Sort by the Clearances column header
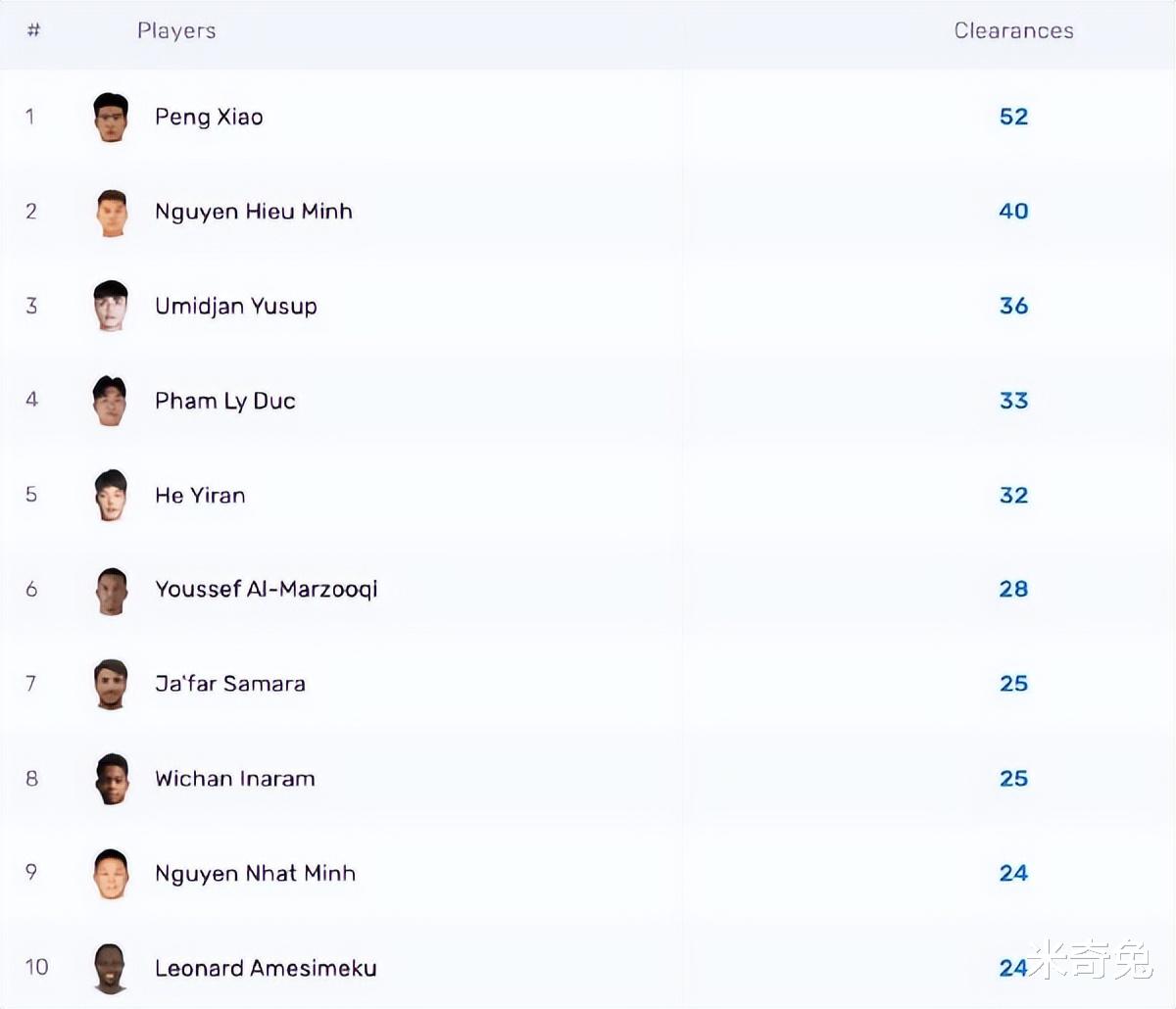 point(1013,31)
